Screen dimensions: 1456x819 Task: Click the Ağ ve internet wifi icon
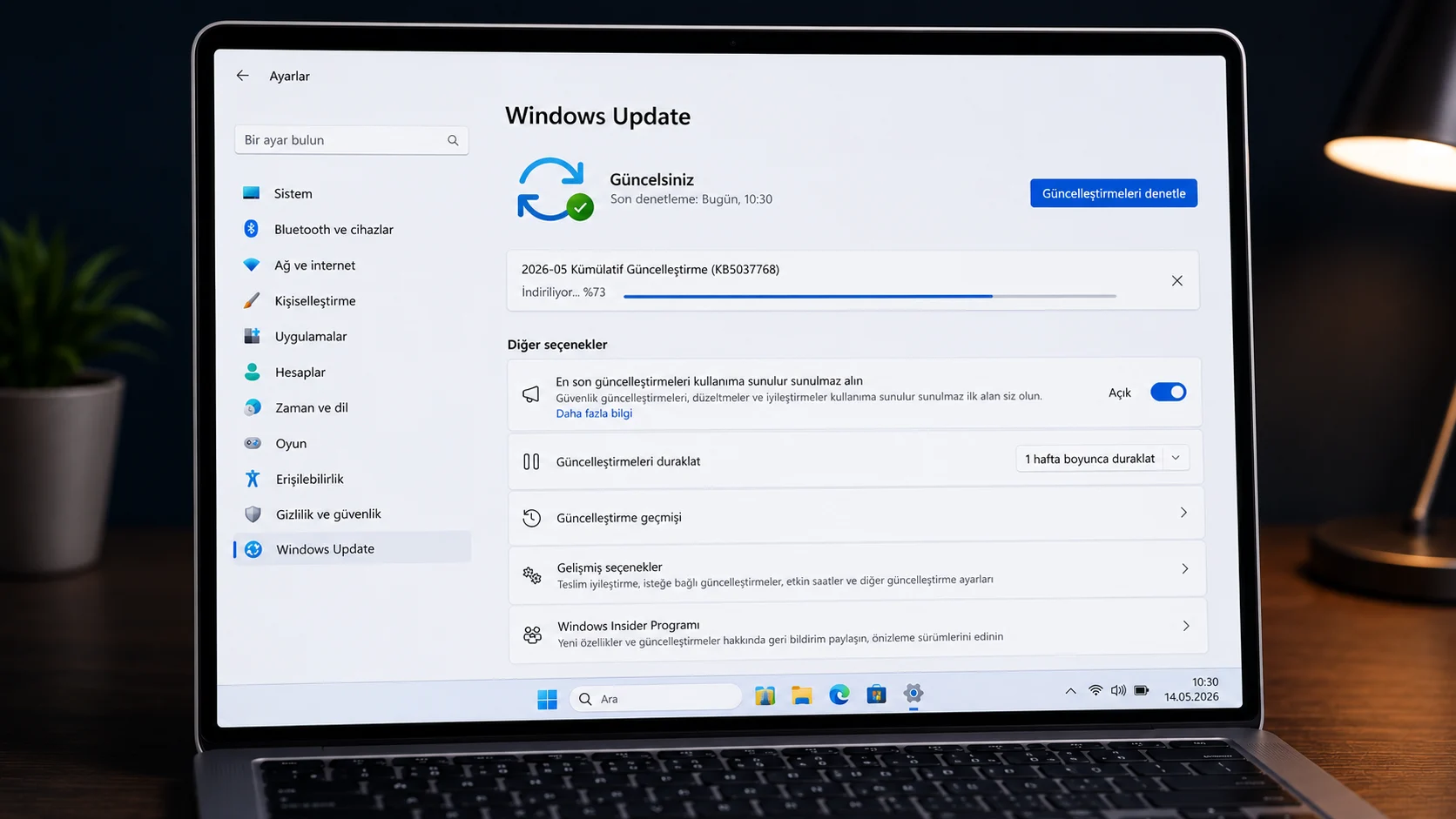[x=252, y=265]
